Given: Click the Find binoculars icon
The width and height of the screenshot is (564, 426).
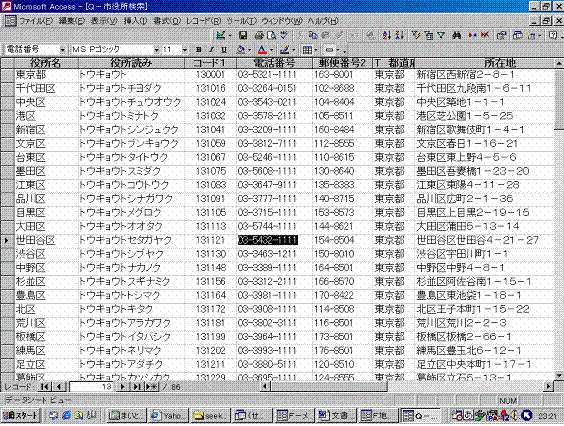Looking at the screenshot, I should (x=457, y=35).
